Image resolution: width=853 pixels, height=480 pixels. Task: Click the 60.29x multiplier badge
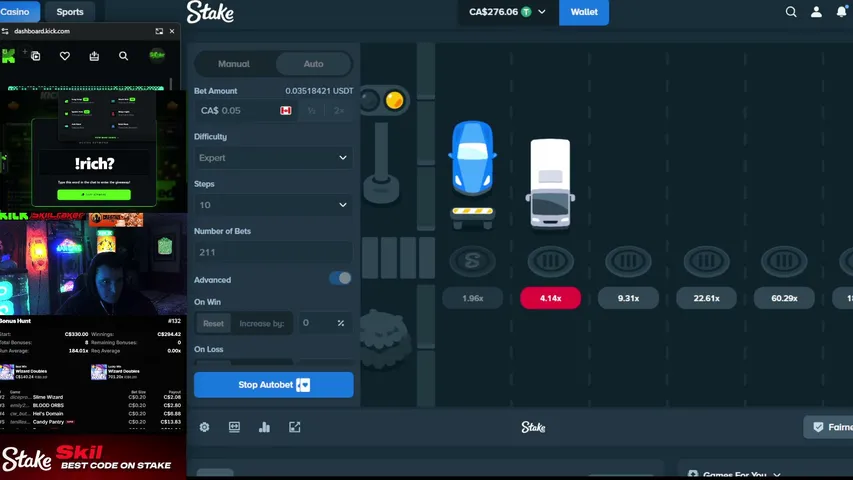(784, 298)
